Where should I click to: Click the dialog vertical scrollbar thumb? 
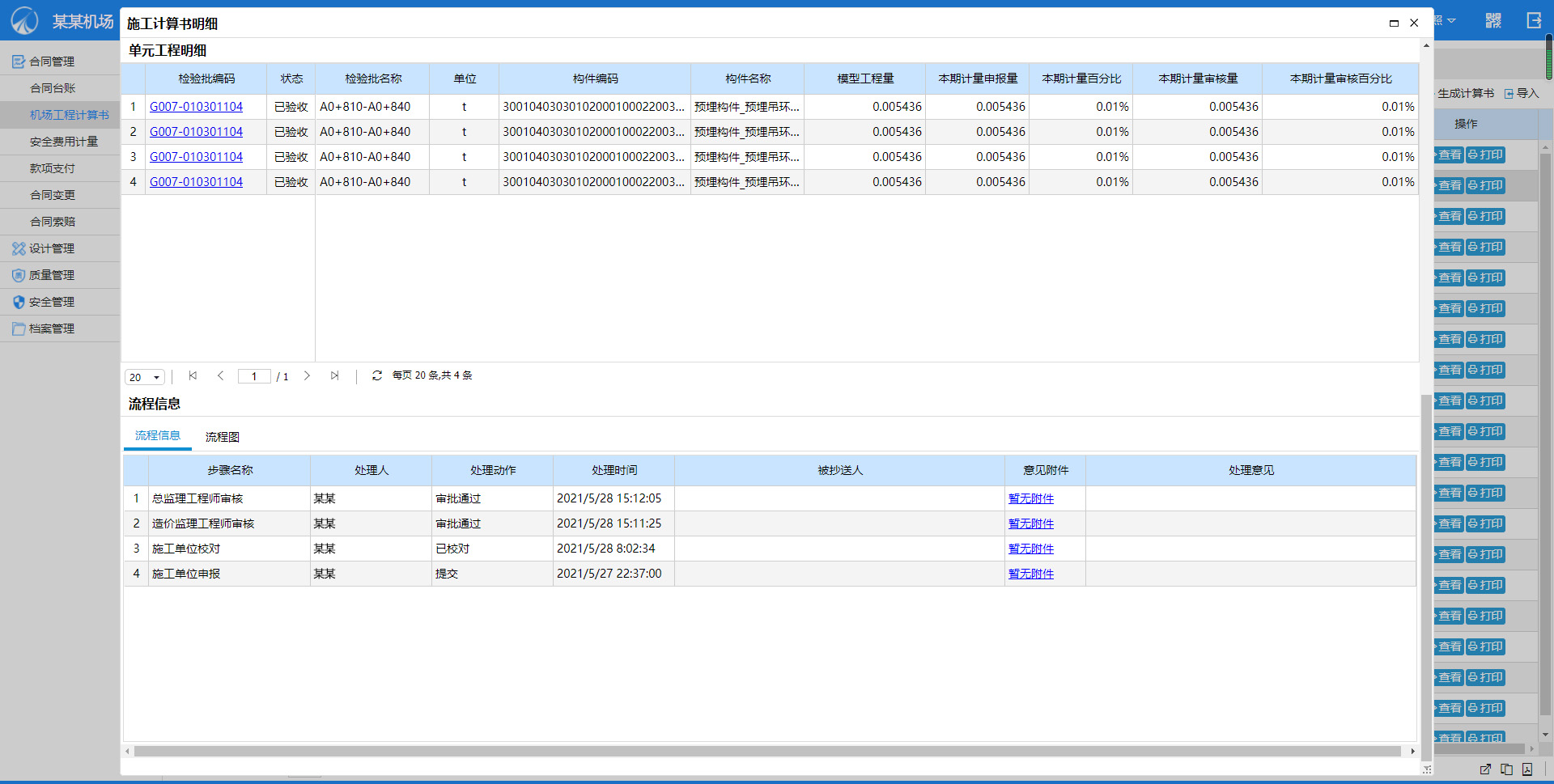1426,578
